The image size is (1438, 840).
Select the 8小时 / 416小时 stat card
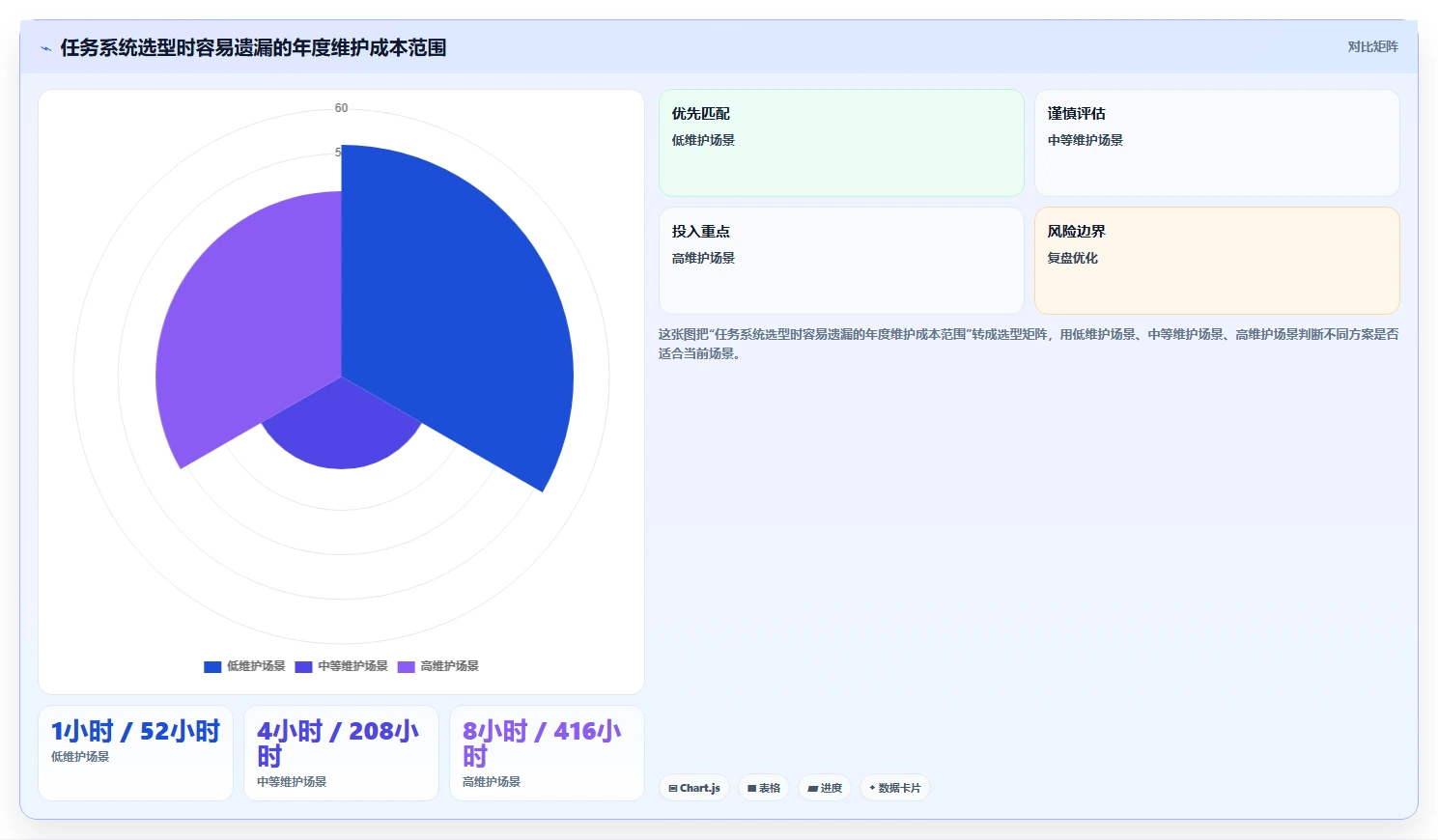547,753
